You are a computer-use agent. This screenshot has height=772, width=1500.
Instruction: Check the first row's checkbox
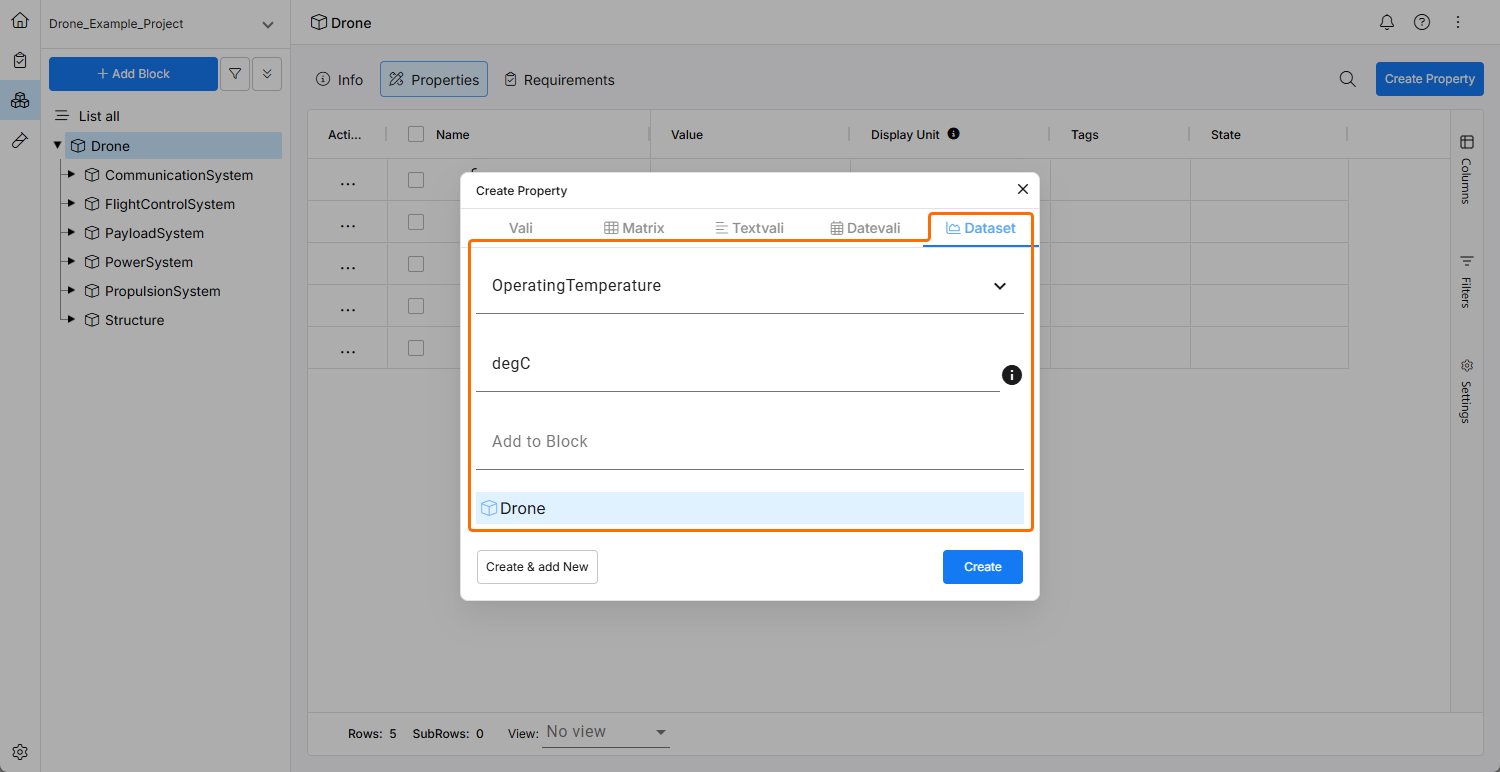(416, 180)
